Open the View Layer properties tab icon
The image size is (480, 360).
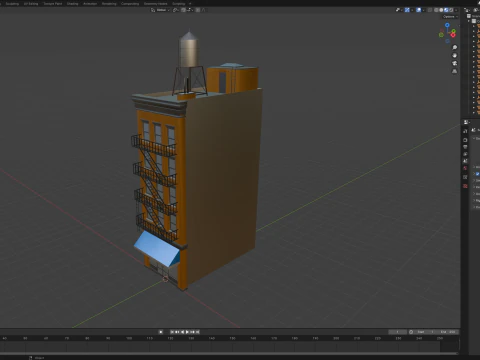coord(465,154)
